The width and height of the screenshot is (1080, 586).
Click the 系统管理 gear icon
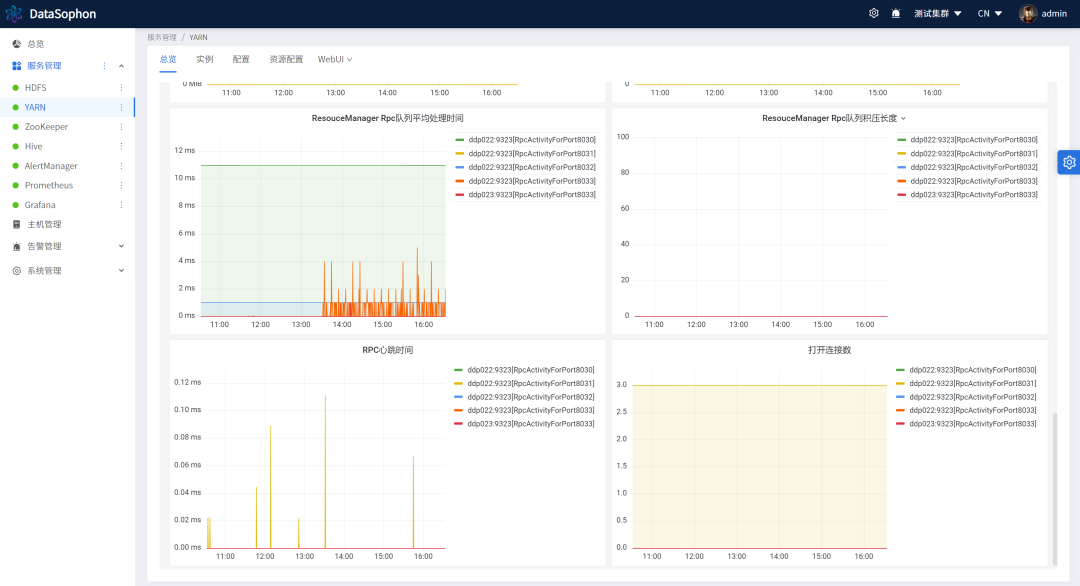[17, 271]
